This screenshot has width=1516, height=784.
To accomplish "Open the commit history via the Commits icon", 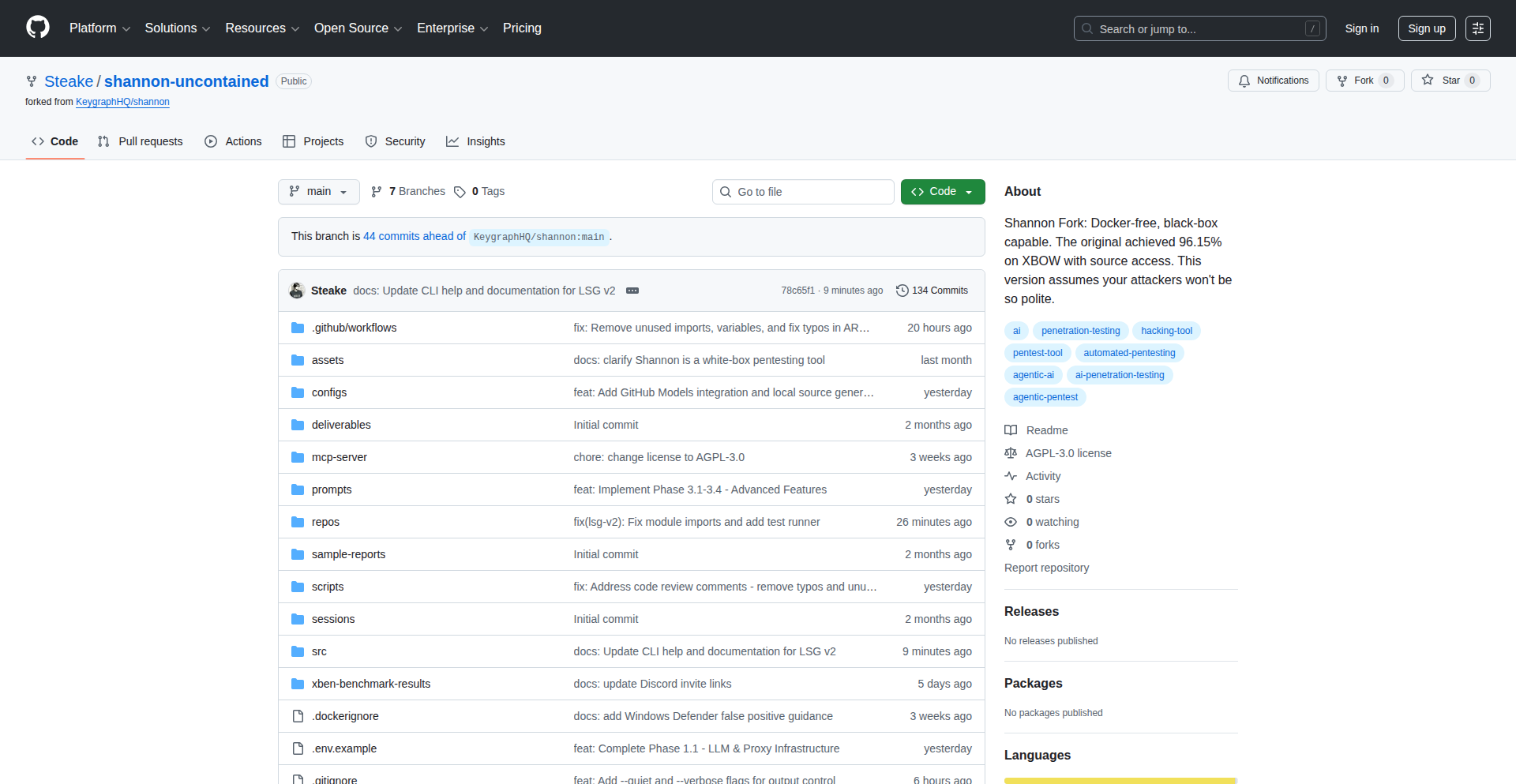I will point(902,290).
